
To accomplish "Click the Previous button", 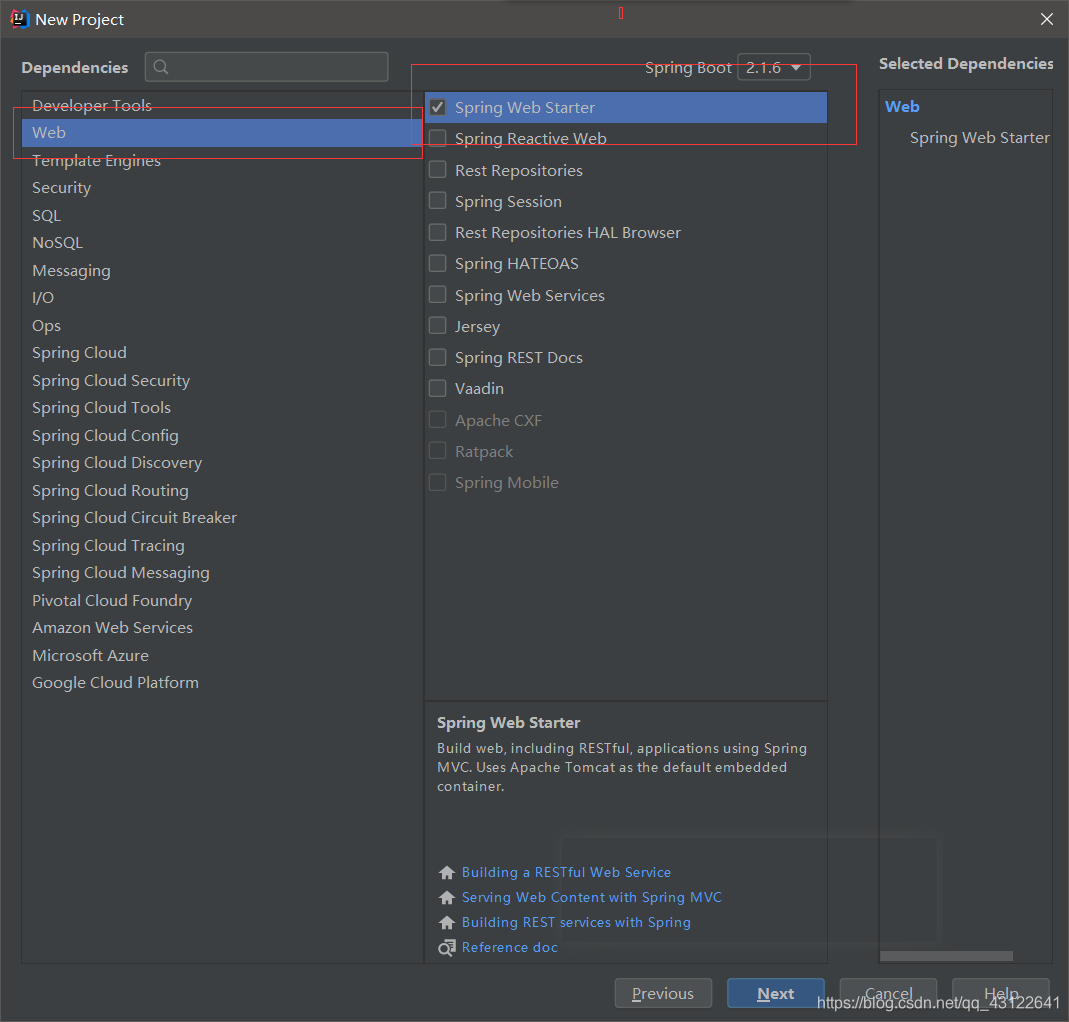I will tap(663, 993).
